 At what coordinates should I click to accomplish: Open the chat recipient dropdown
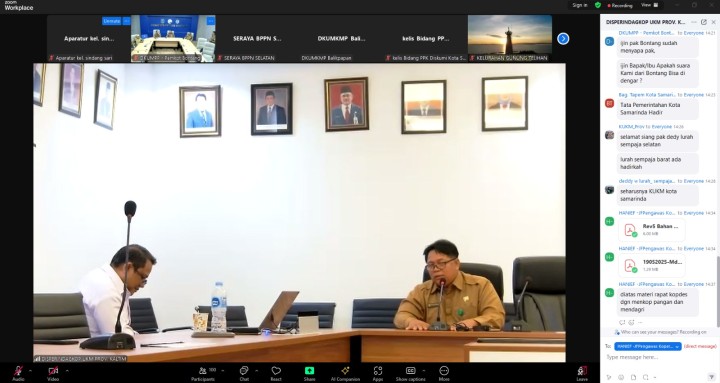(647, 346)
